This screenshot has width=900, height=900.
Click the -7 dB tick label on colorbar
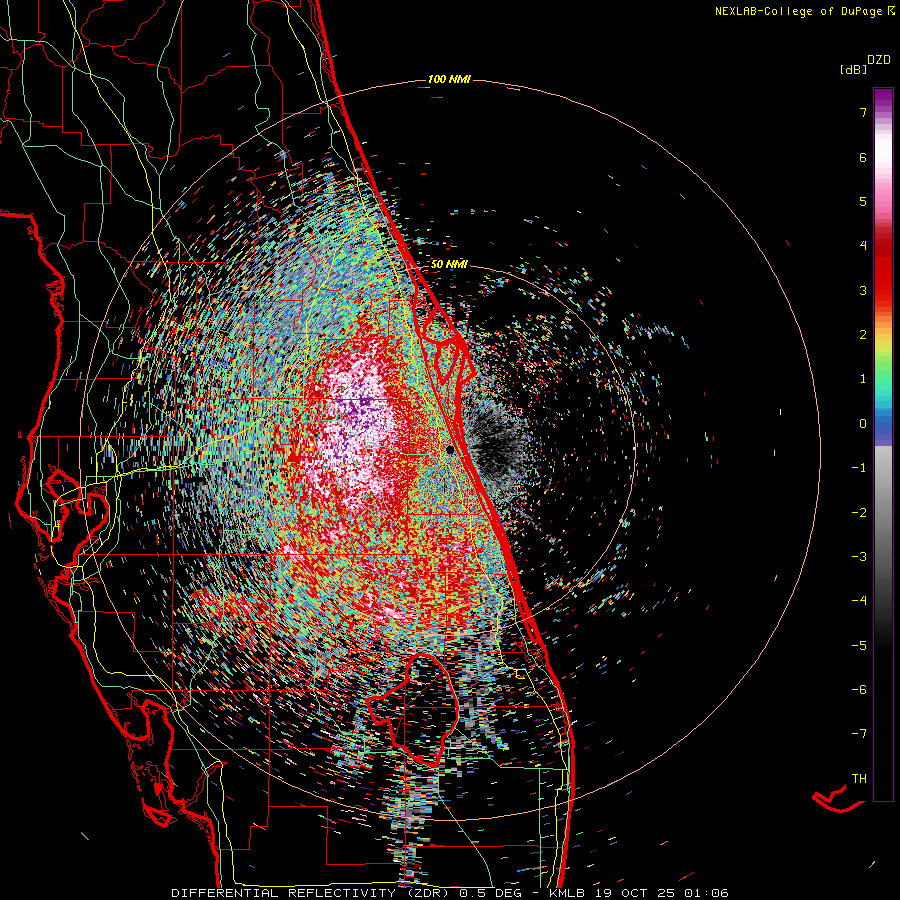point(859,734)
